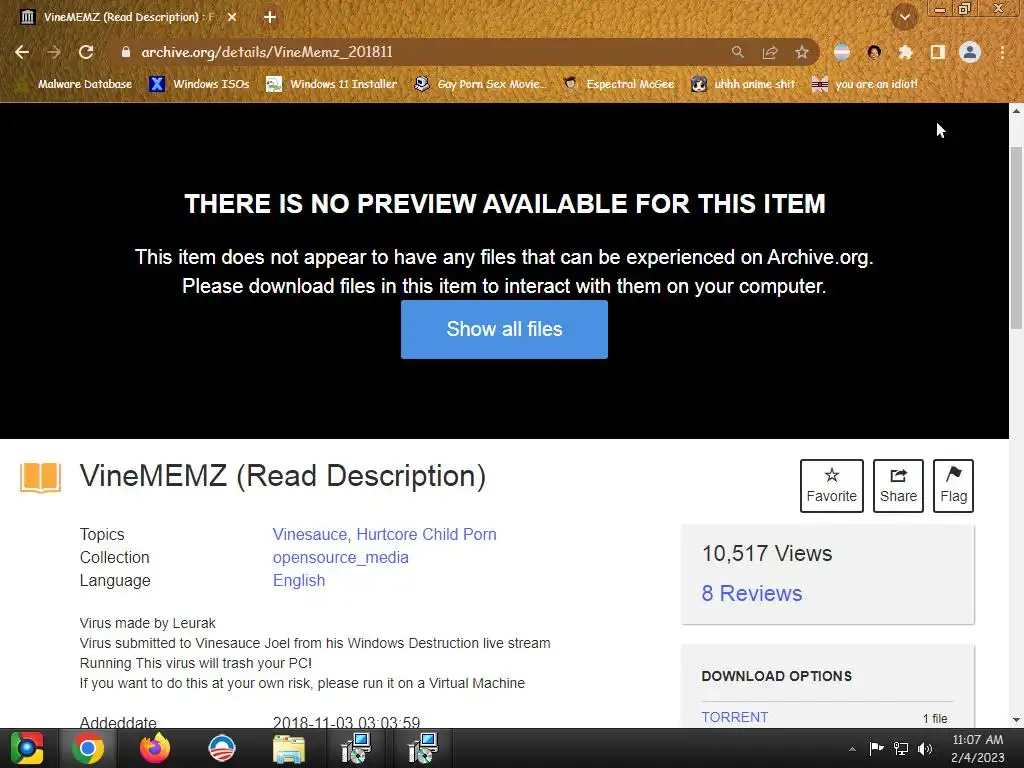Open the opensource_media collection link
Image resolution: width=1024 pixels, height=768 pixels.
(x=340, y=558)
